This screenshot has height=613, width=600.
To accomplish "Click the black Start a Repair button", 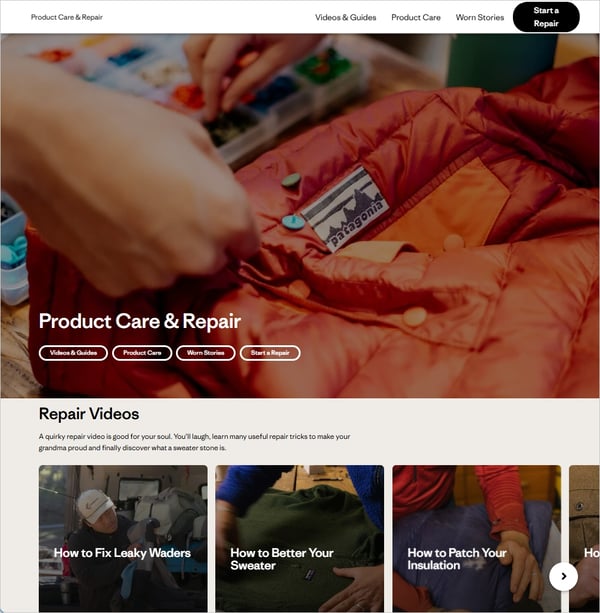I will pos(546,17).
